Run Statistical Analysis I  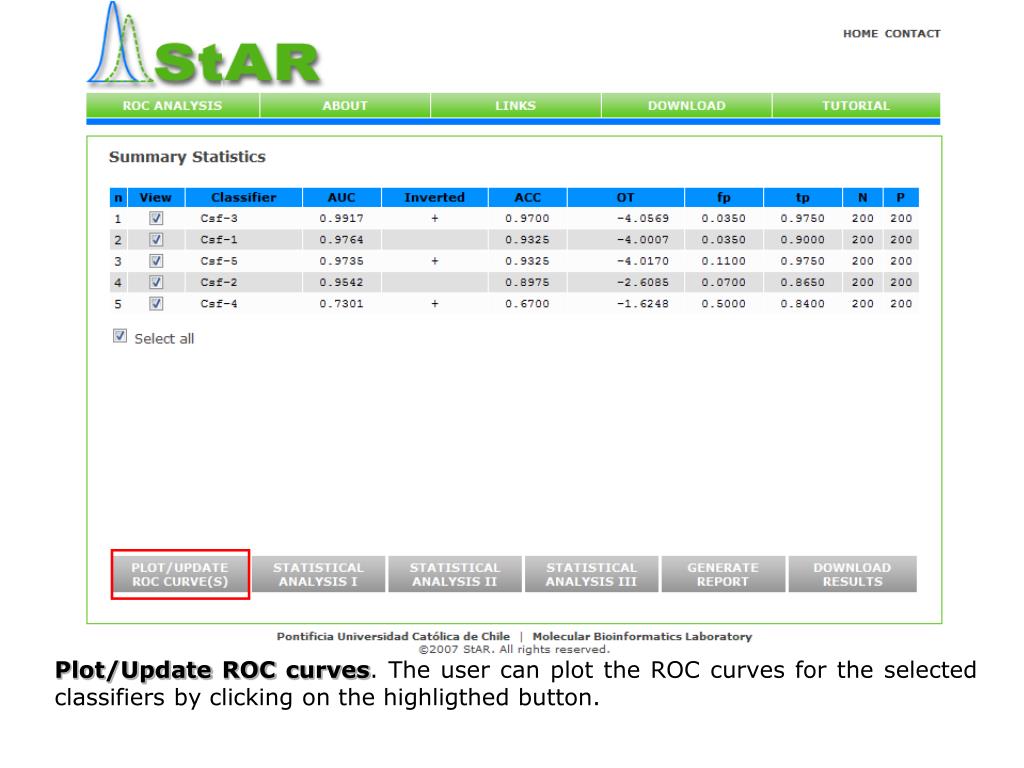point(318,574)
